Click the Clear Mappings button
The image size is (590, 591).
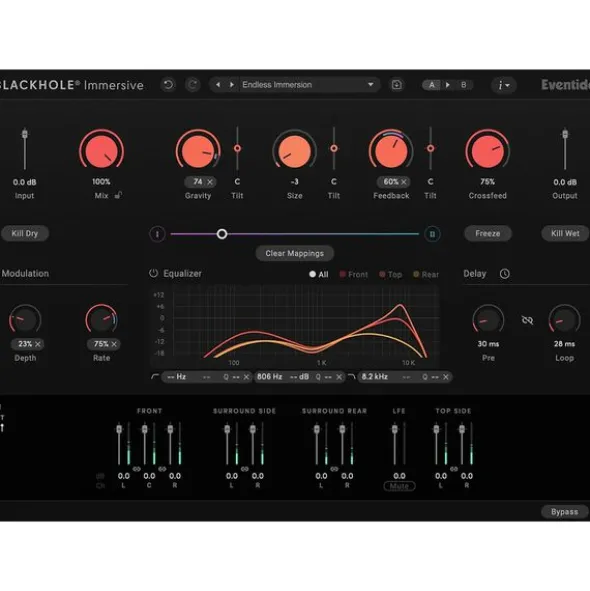[294, 253]
